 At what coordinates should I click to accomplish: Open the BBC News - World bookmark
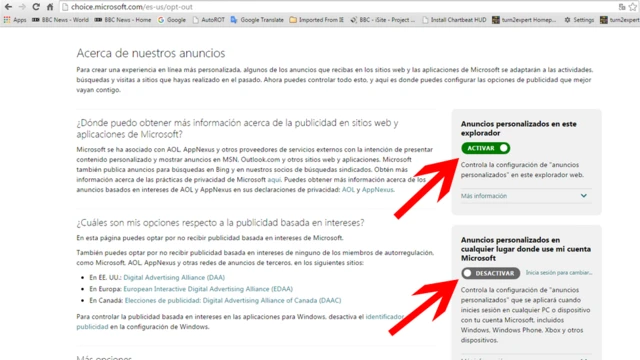pos(60,20)
